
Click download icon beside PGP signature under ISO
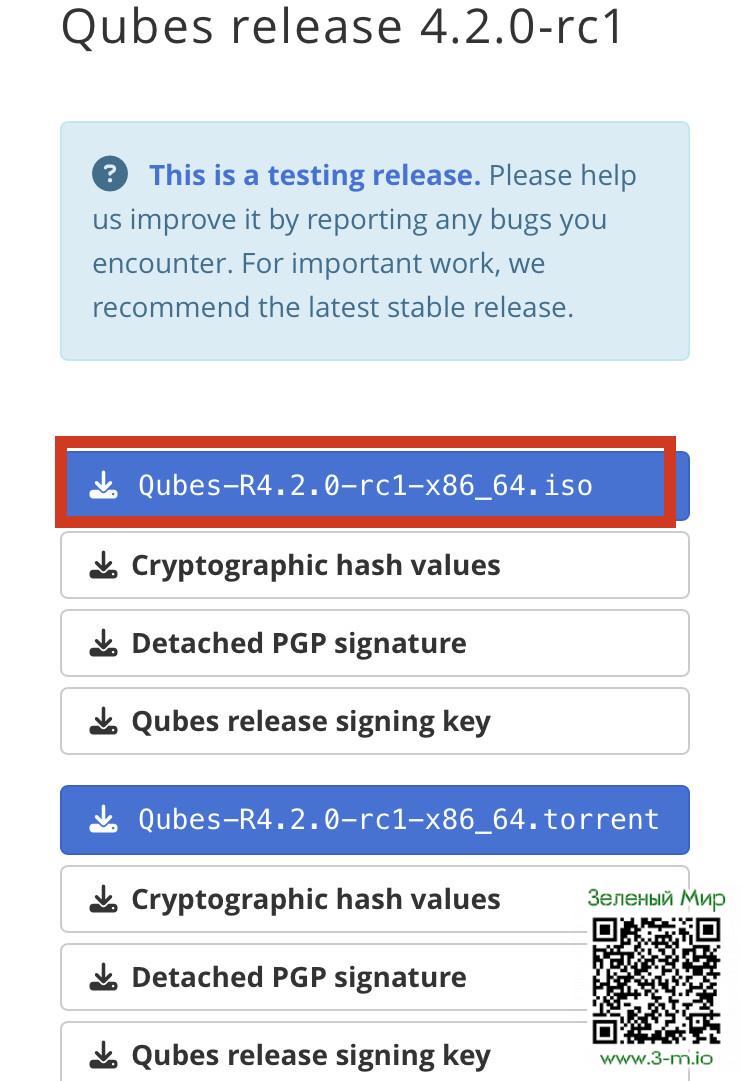pyautogui.click(x=103, y=643)
